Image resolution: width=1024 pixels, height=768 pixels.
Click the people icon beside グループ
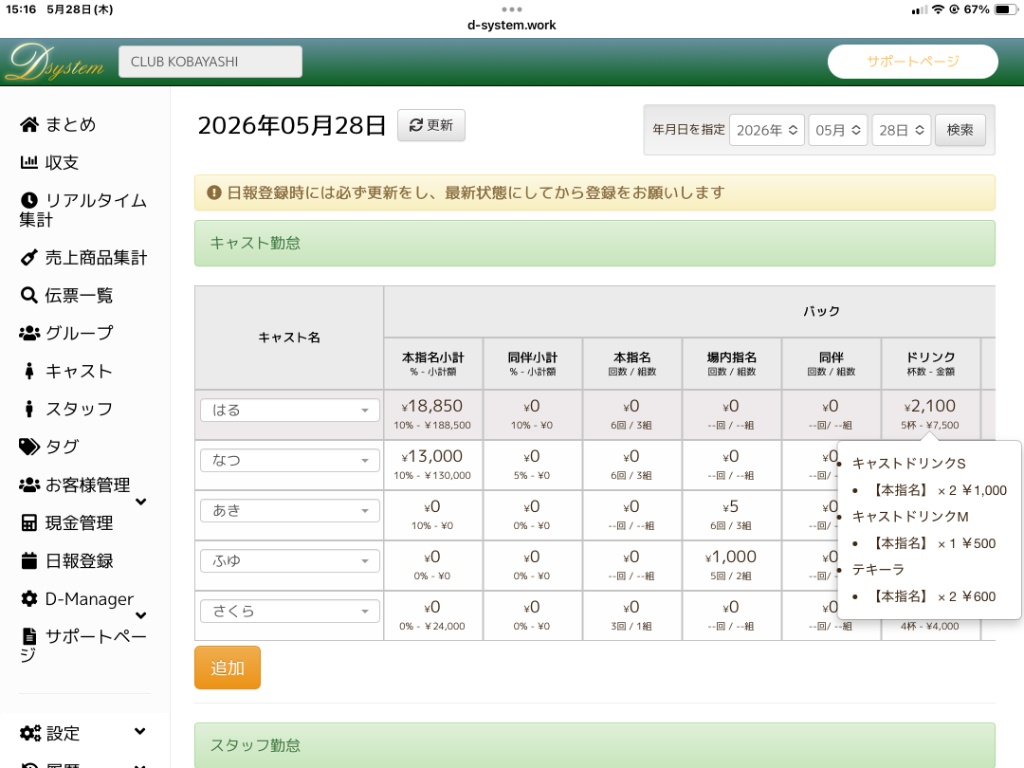[x=29, y=333]
